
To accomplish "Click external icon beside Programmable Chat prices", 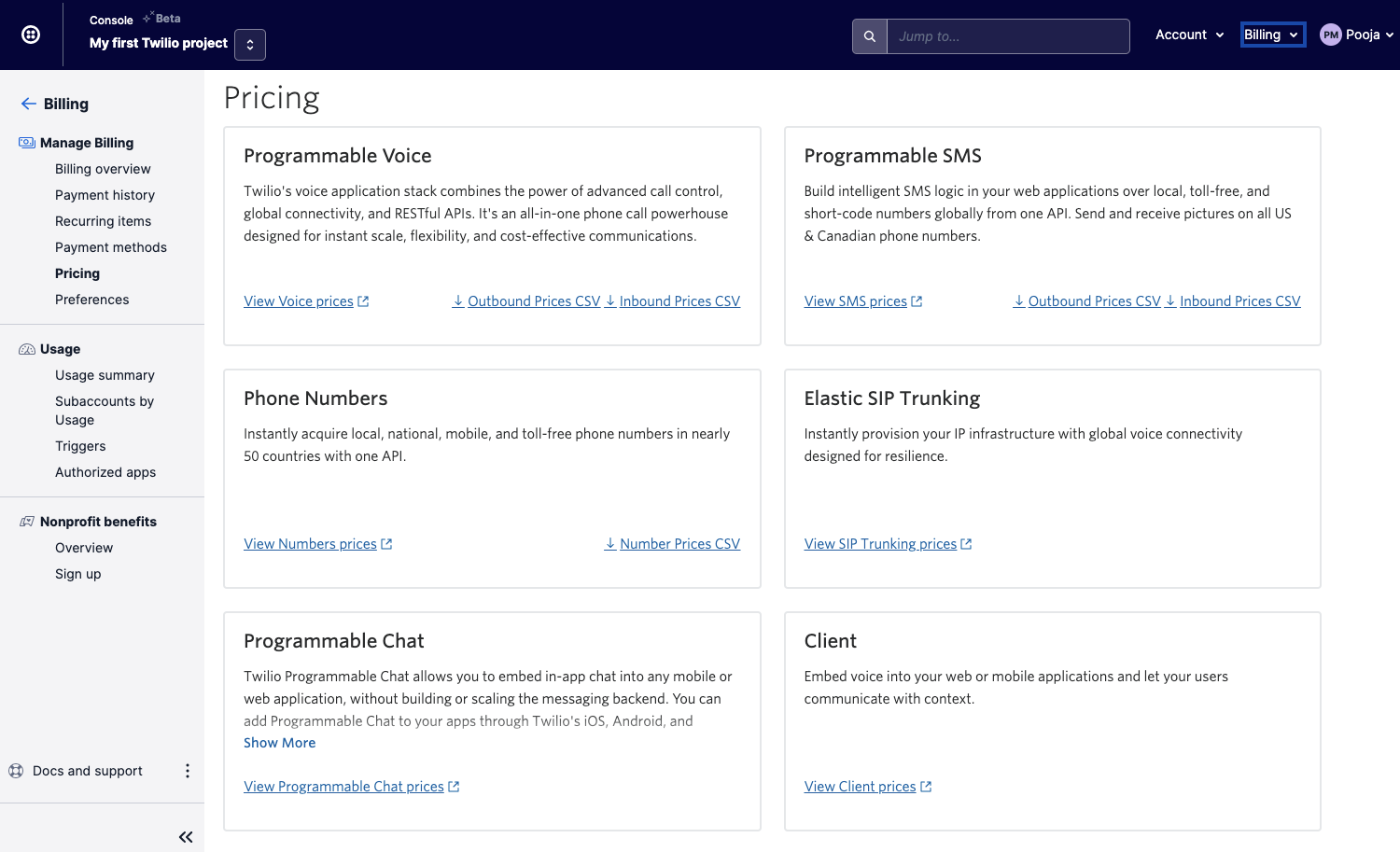I will [x=455, y=787].
